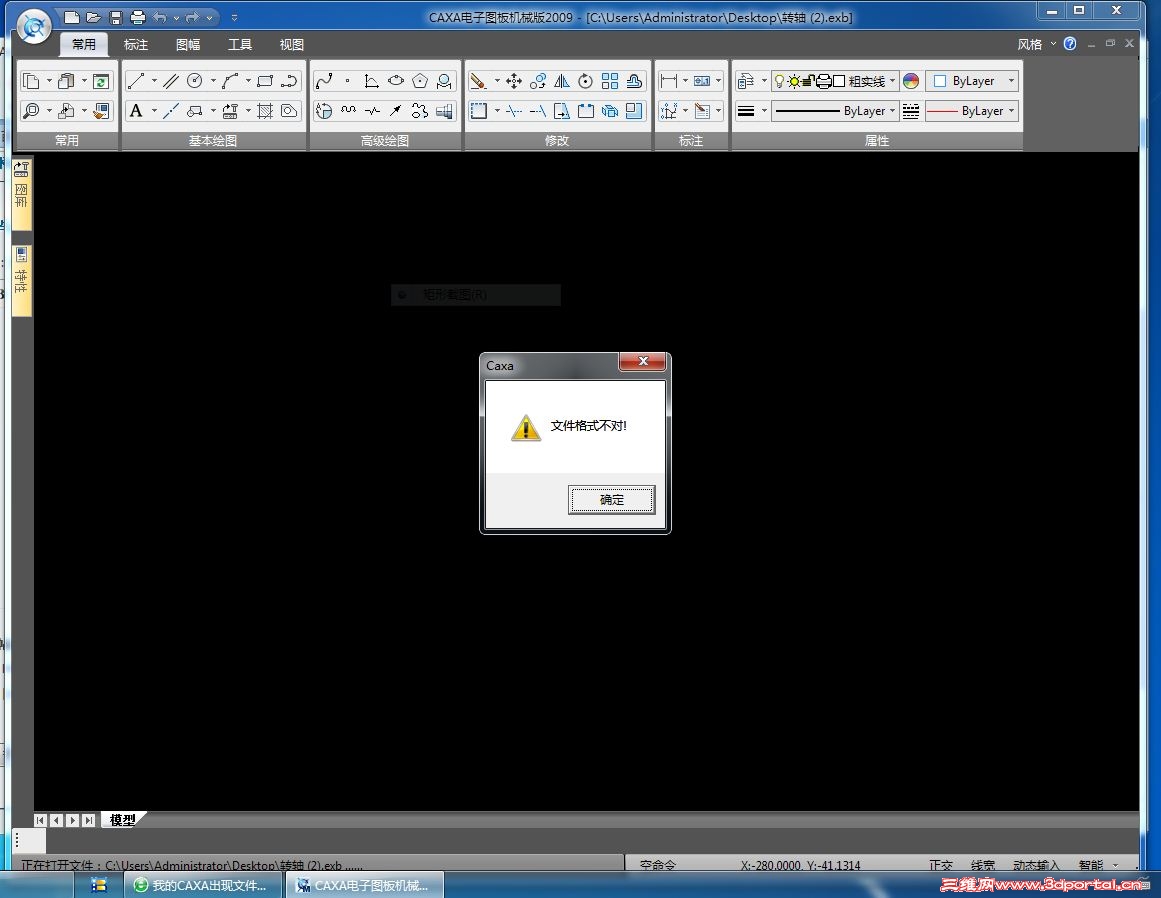This screenshot has height=898, width=1161.
Task: Select the Spline curve tool
Action: click(x=324, y=81)
